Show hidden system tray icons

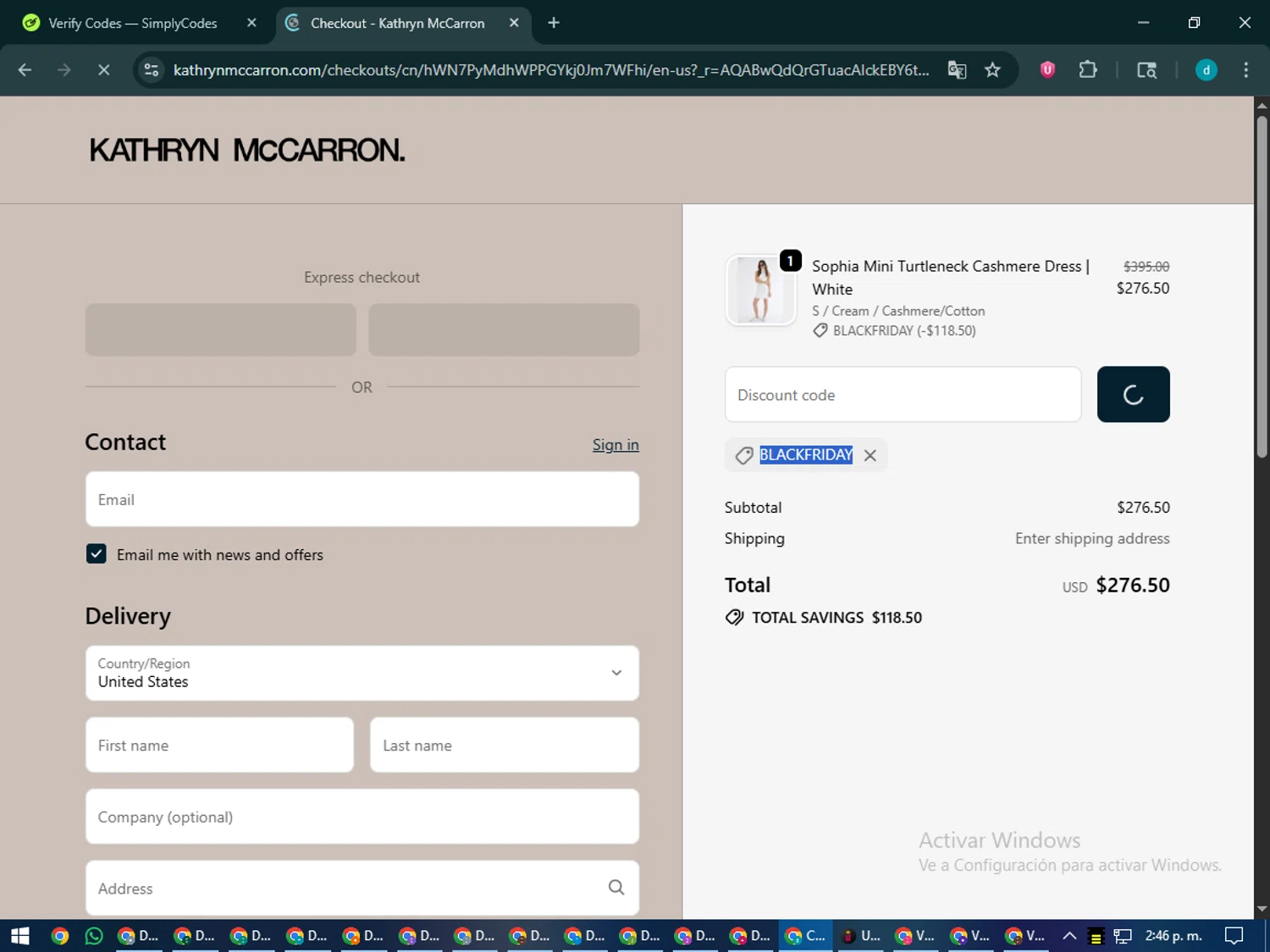[x=1069, y=936]
